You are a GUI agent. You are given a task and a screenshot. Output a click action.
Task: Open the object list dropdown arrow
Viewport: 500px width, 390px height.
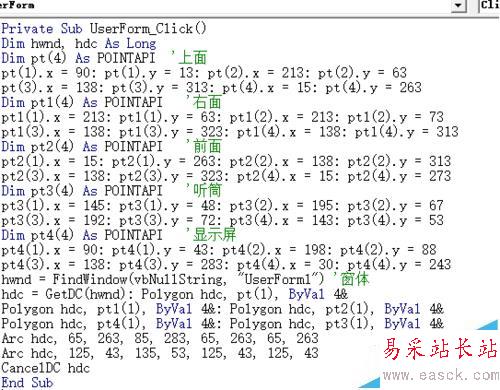point(459,6)
